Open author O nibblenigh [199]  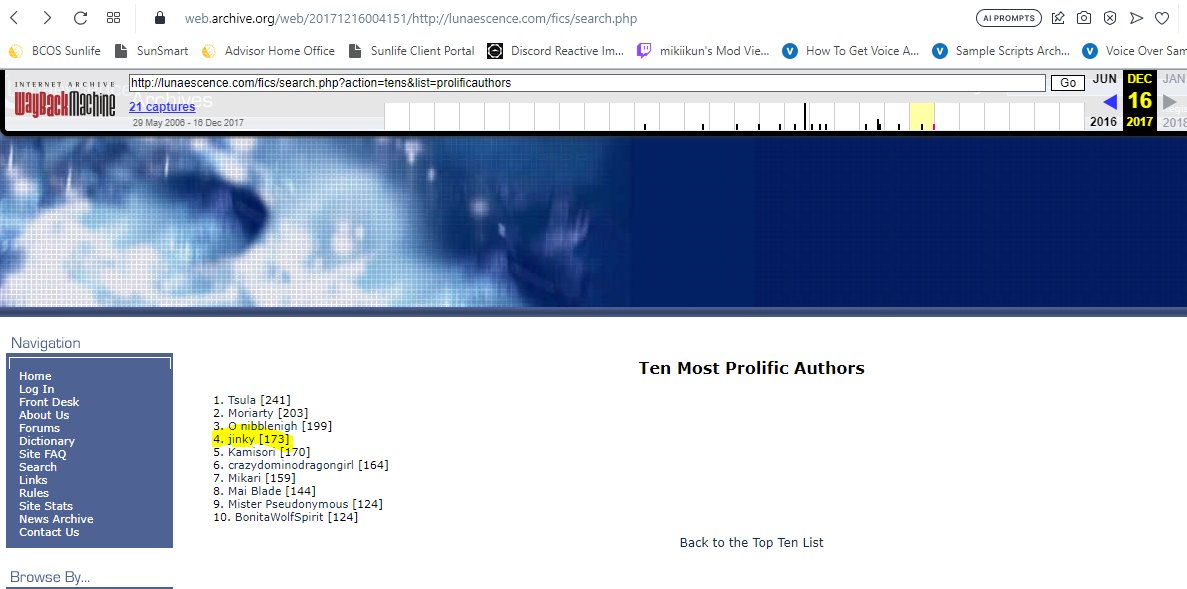tap(279, 426)
